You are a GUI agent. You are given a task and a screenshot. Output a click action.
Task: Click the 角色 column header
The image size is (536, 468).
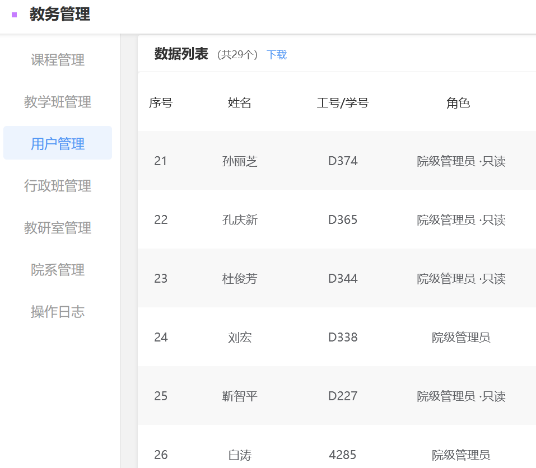pyautogui.click(x=458, y=103)
